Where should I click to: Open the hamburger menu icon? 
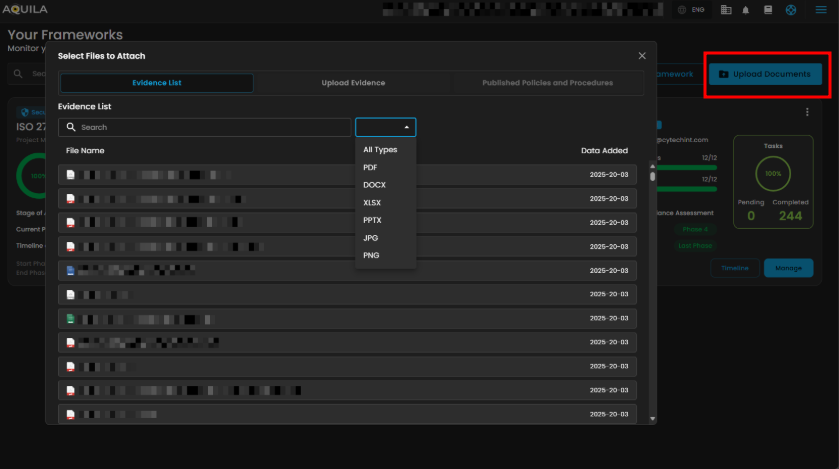(x=821, y=10)
